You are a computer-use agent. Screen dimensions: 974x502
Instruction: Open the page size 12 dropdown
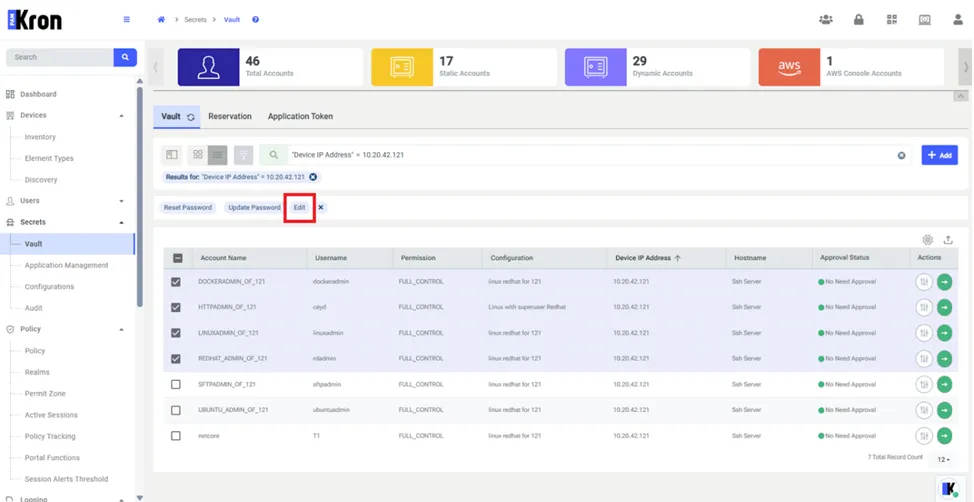click(x=944, y=459)
